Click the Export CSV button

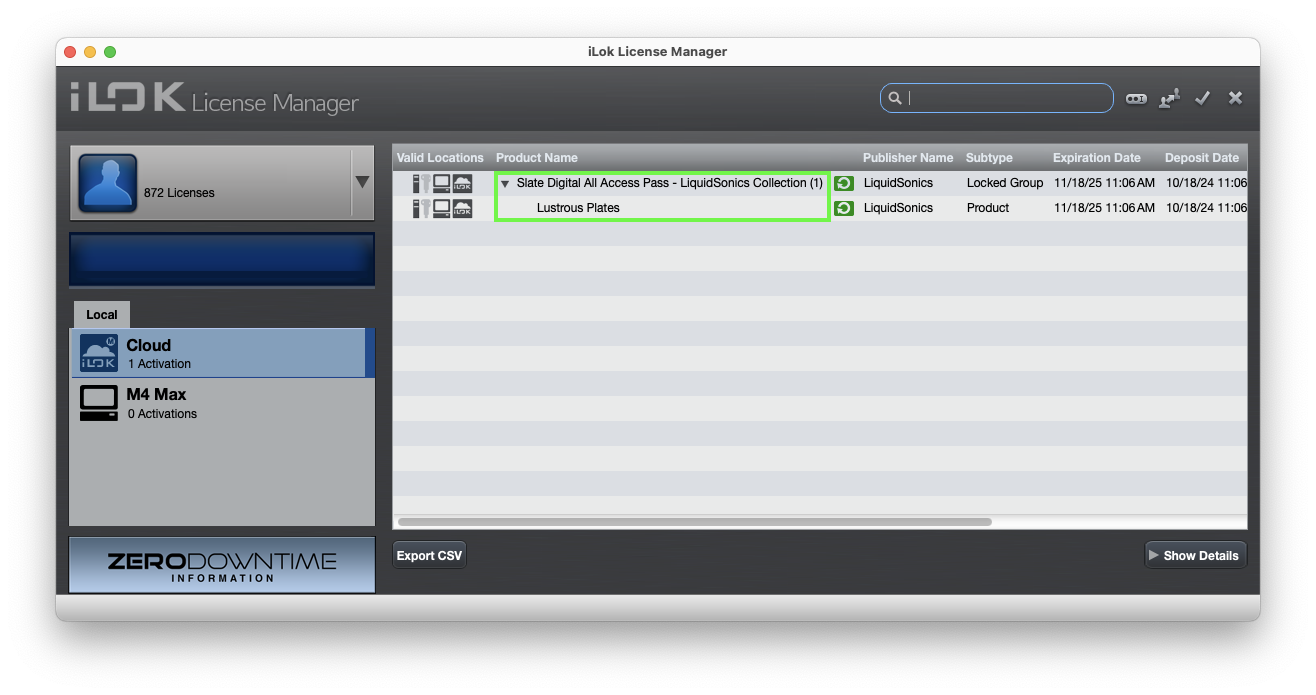429,555
